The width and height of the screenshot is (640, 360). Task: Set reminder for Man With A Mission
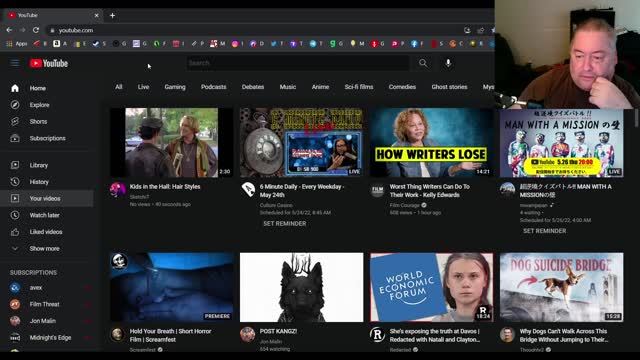(544, 231)
